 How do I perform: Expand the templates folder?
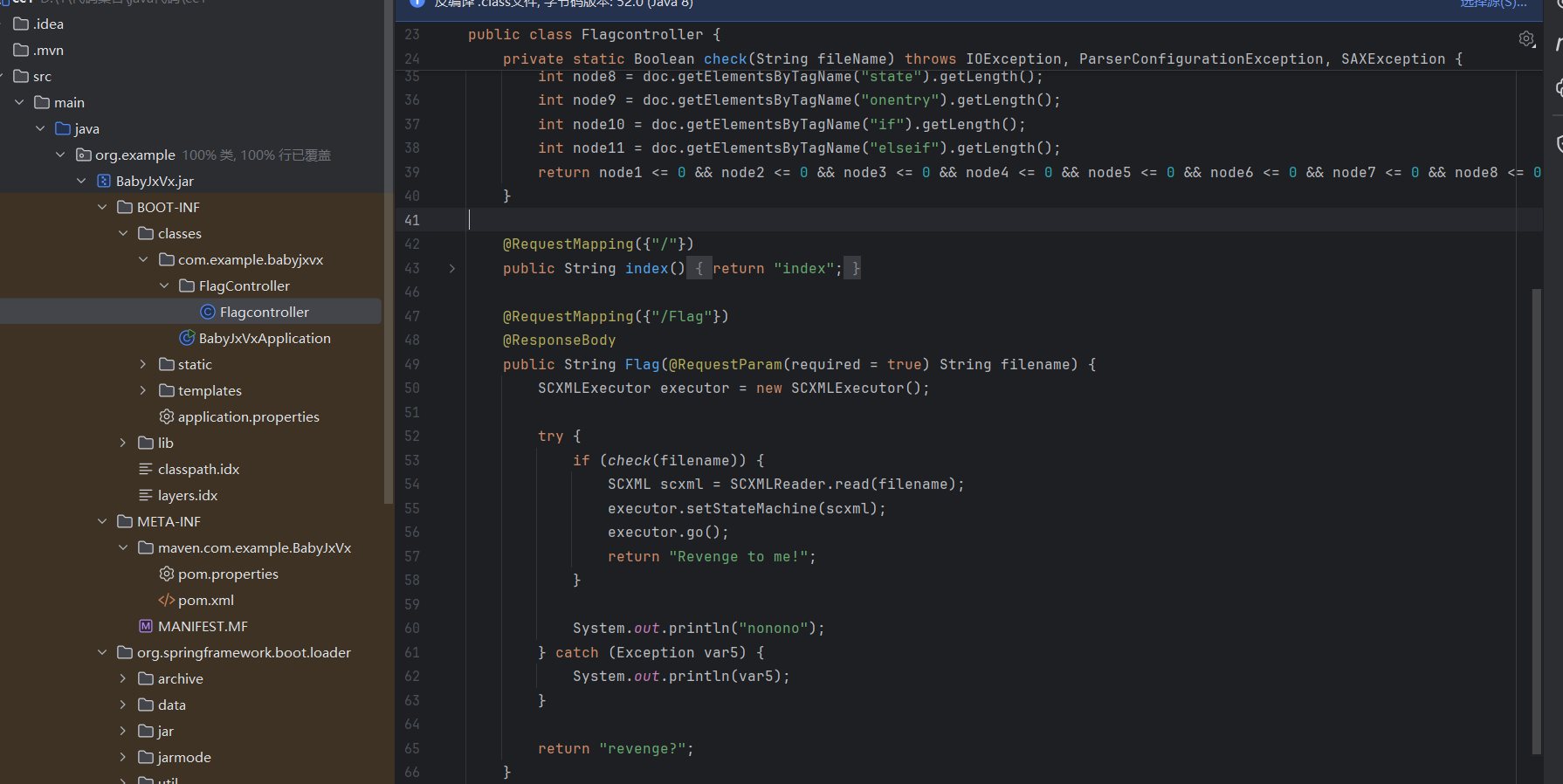(143, 390)
